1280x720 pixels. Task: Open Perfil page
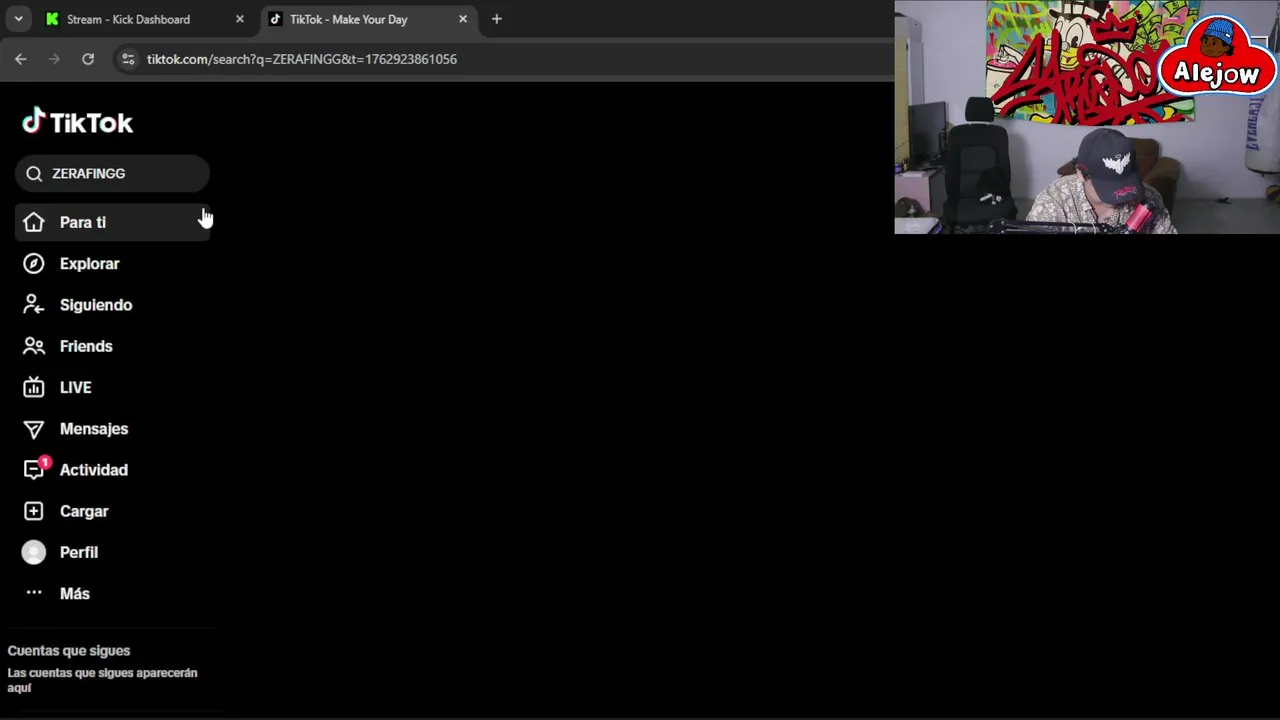[79, 552]
